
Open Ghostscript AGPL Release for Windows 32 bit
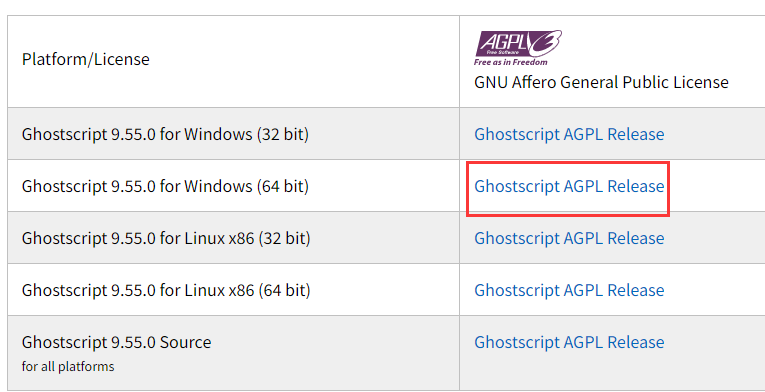pyautogui.click(x=569, y=134)
